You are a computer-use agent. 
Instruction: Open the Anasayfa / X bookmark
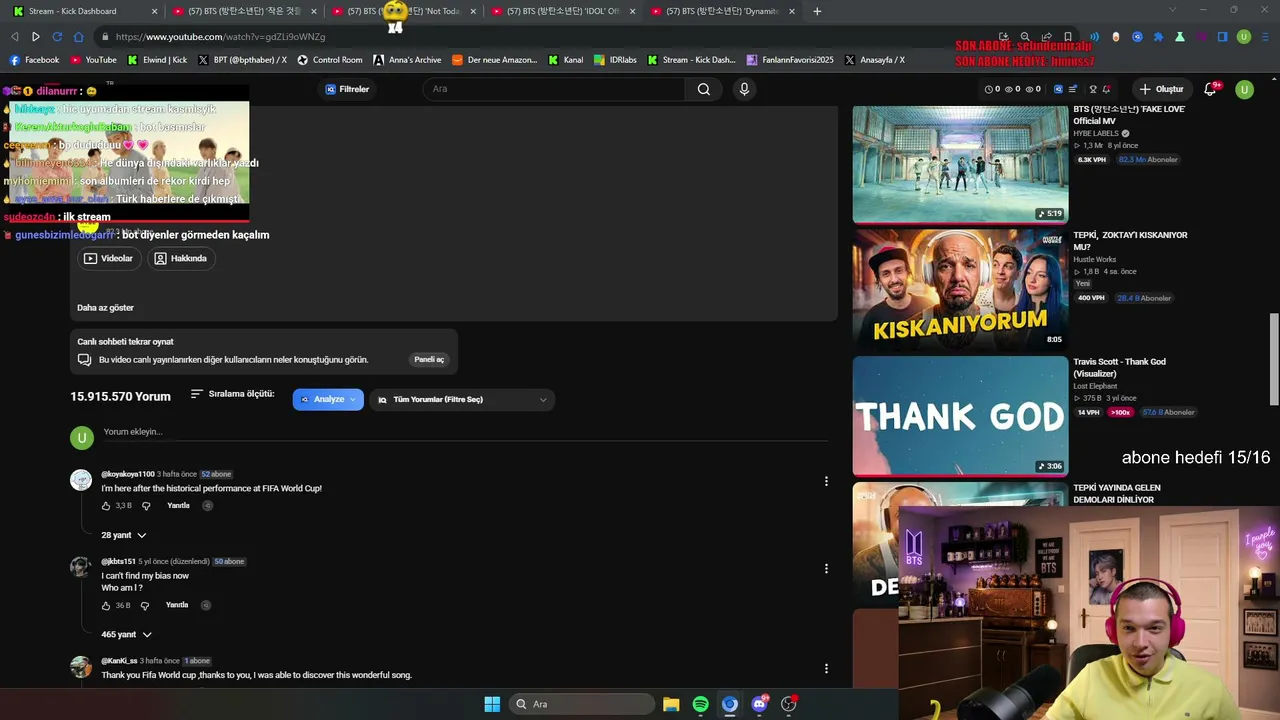tap(875, 60)
